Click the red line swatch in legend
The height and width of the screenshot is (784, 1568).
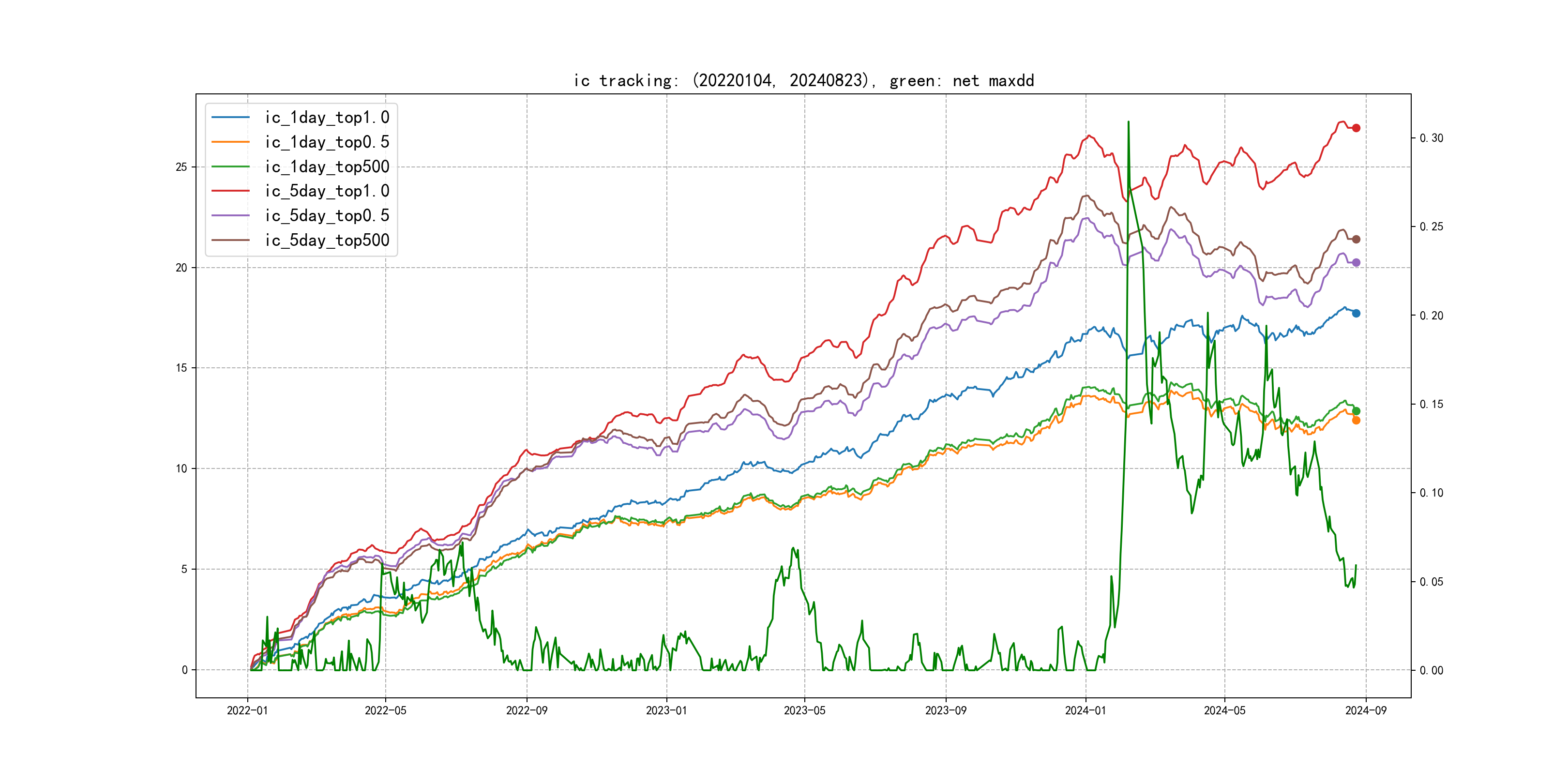tap(230, 191)
